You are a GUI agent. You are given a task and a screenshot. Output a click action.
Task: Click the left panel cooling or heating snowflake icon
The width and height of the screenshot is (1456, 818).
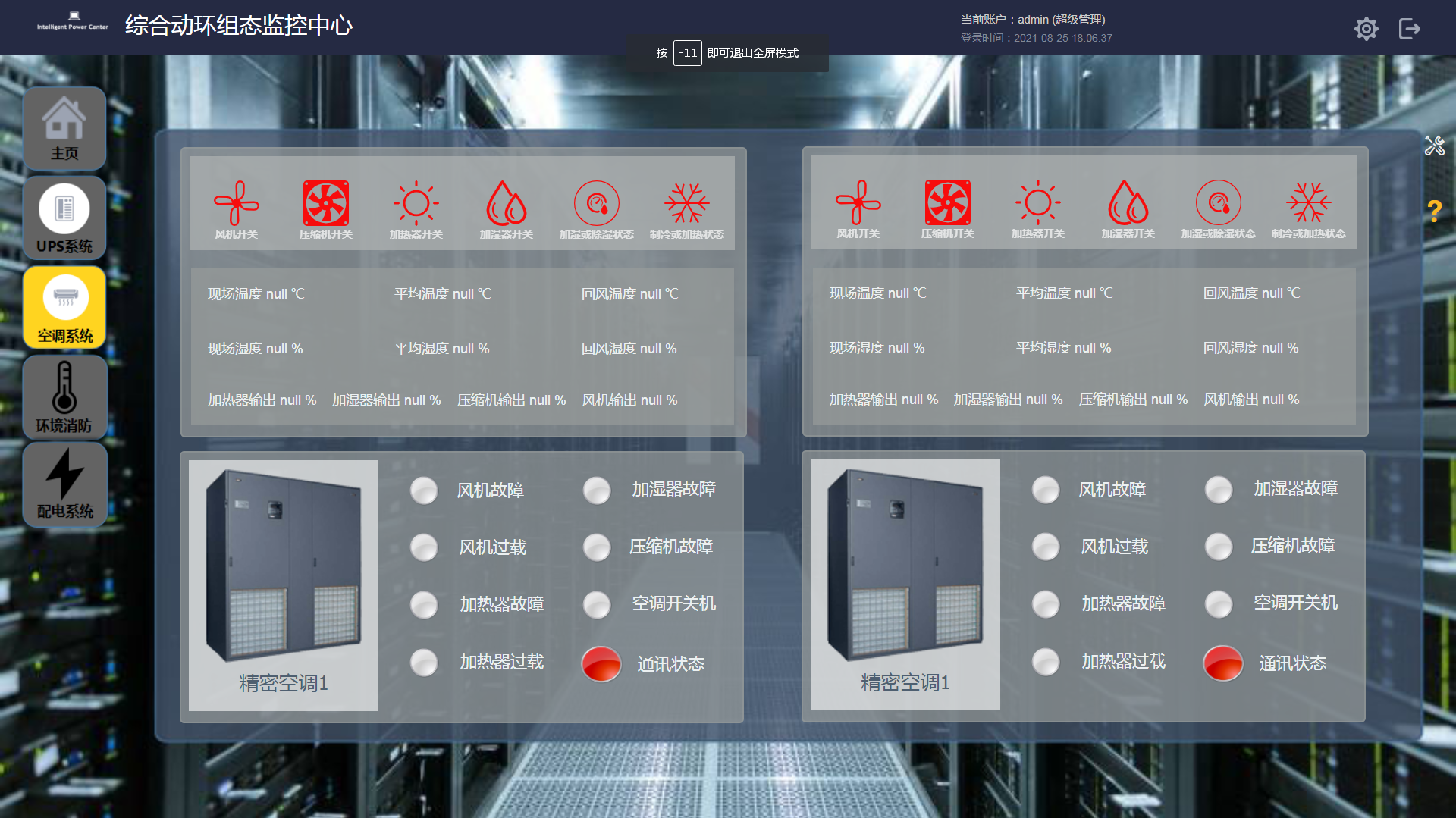click(686, 203)
